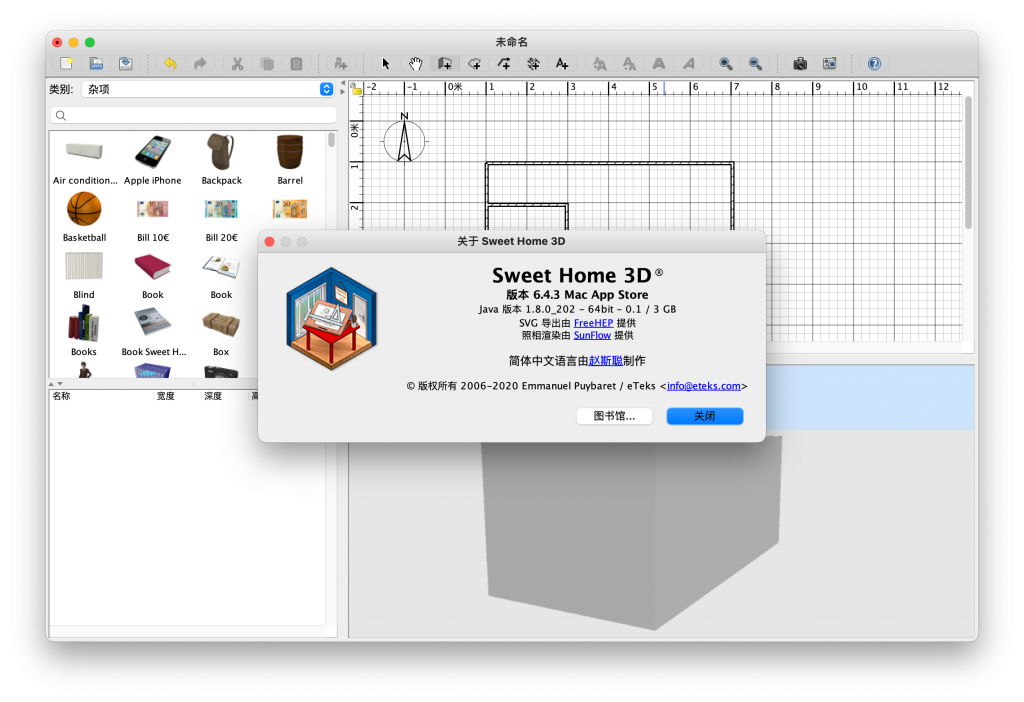The image size is (1024, 702).
Task: Zoom in on the plan
Action: [726, 63]
